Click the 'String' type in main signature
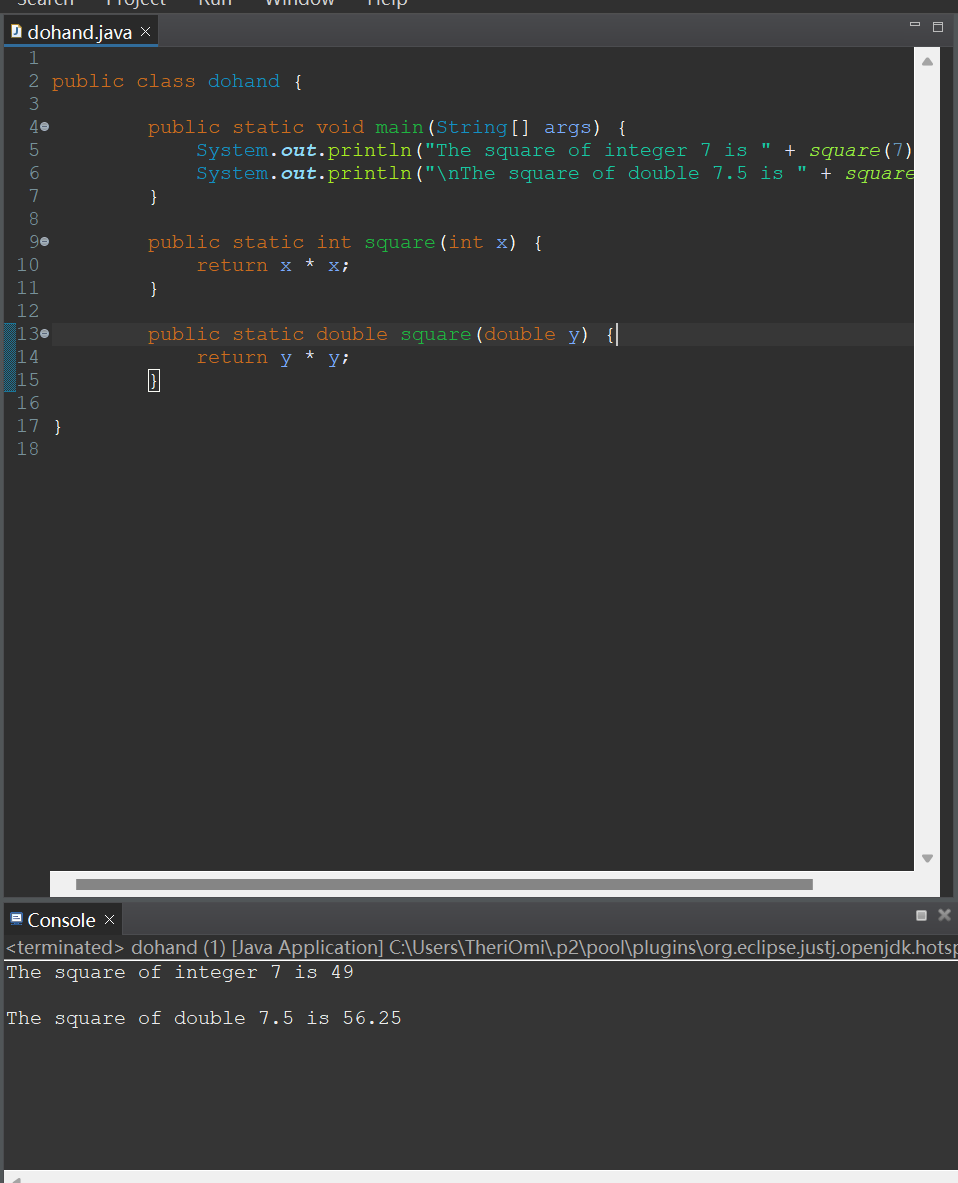958x1183 pixels. pyautogui.click(x=472, y=128)
